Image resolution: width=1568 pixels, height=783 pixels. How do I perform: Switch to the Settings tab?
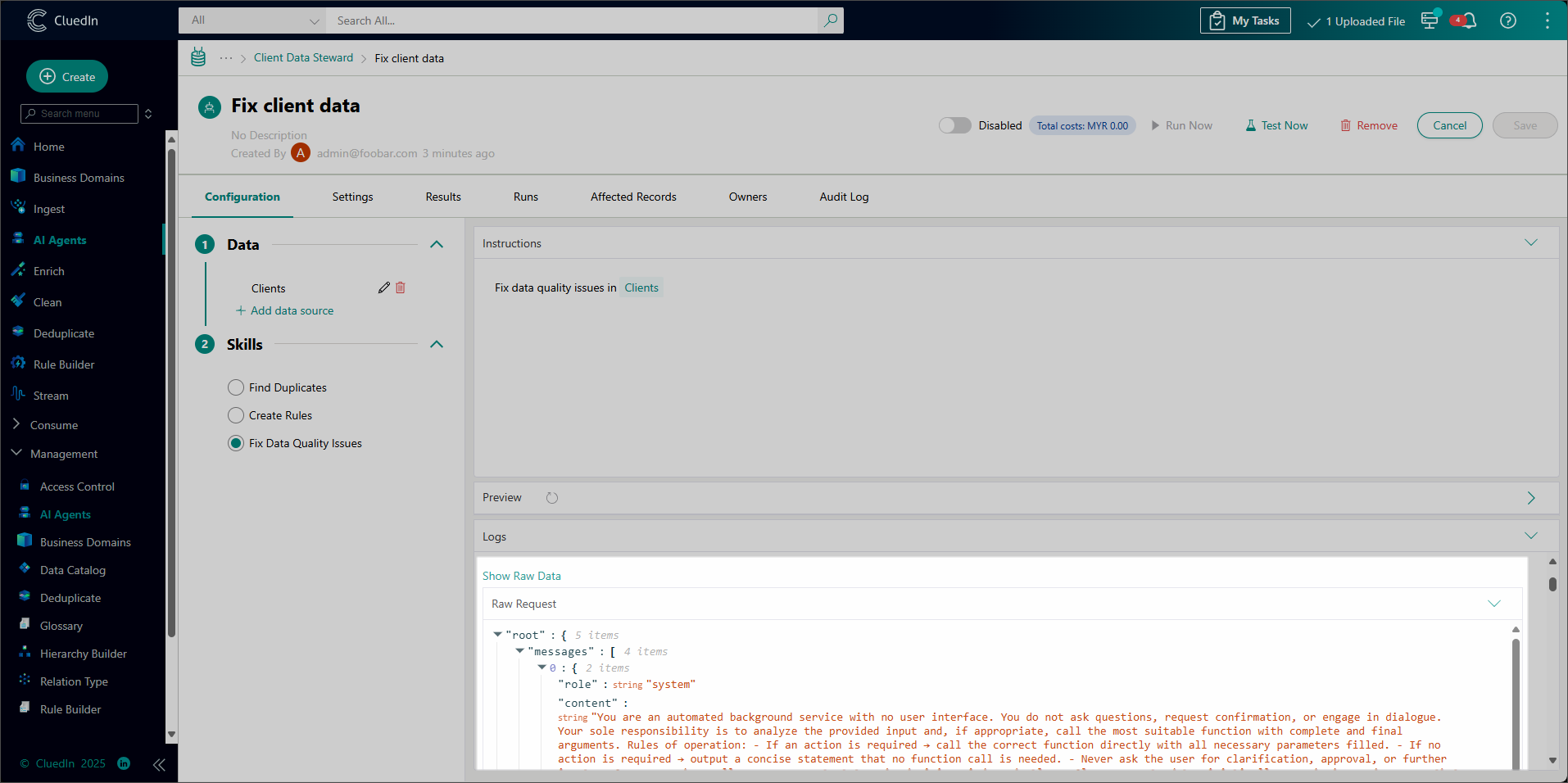pyautogui.click(x=352, y=197)
